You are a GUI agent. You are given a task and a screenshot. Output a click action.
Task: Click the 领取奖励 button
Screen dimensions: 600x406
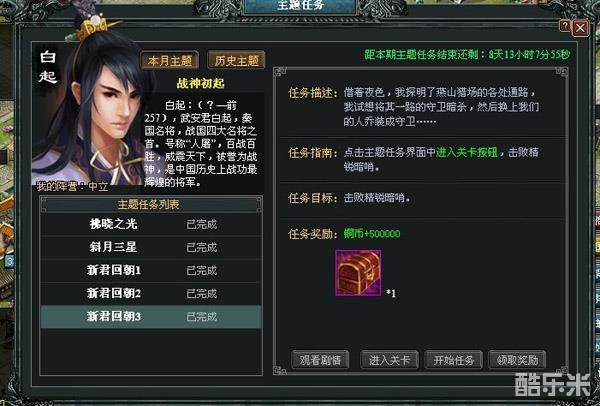click(517, 360)
